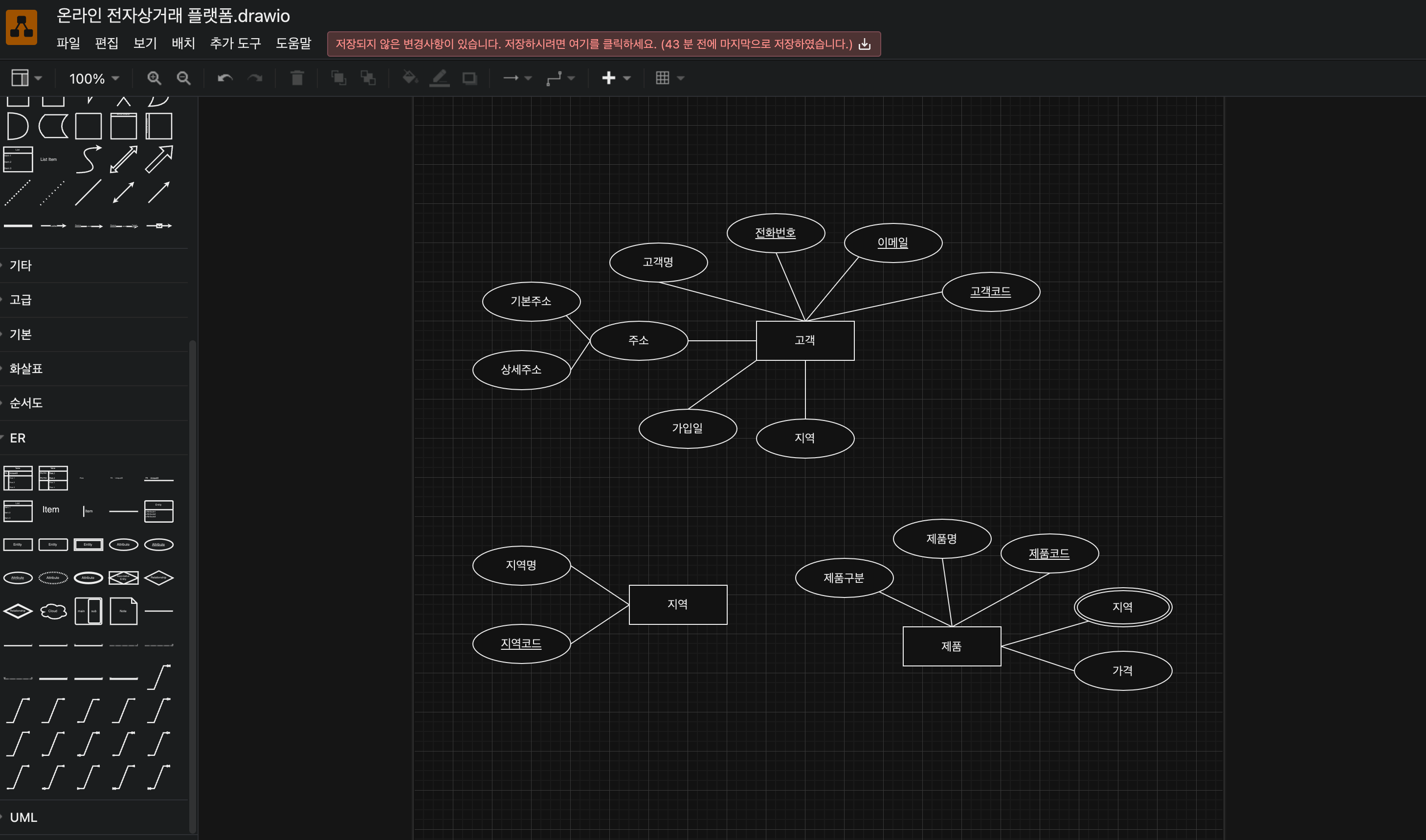
Task: Click the trash can delete icon
Action: [297, 78]
